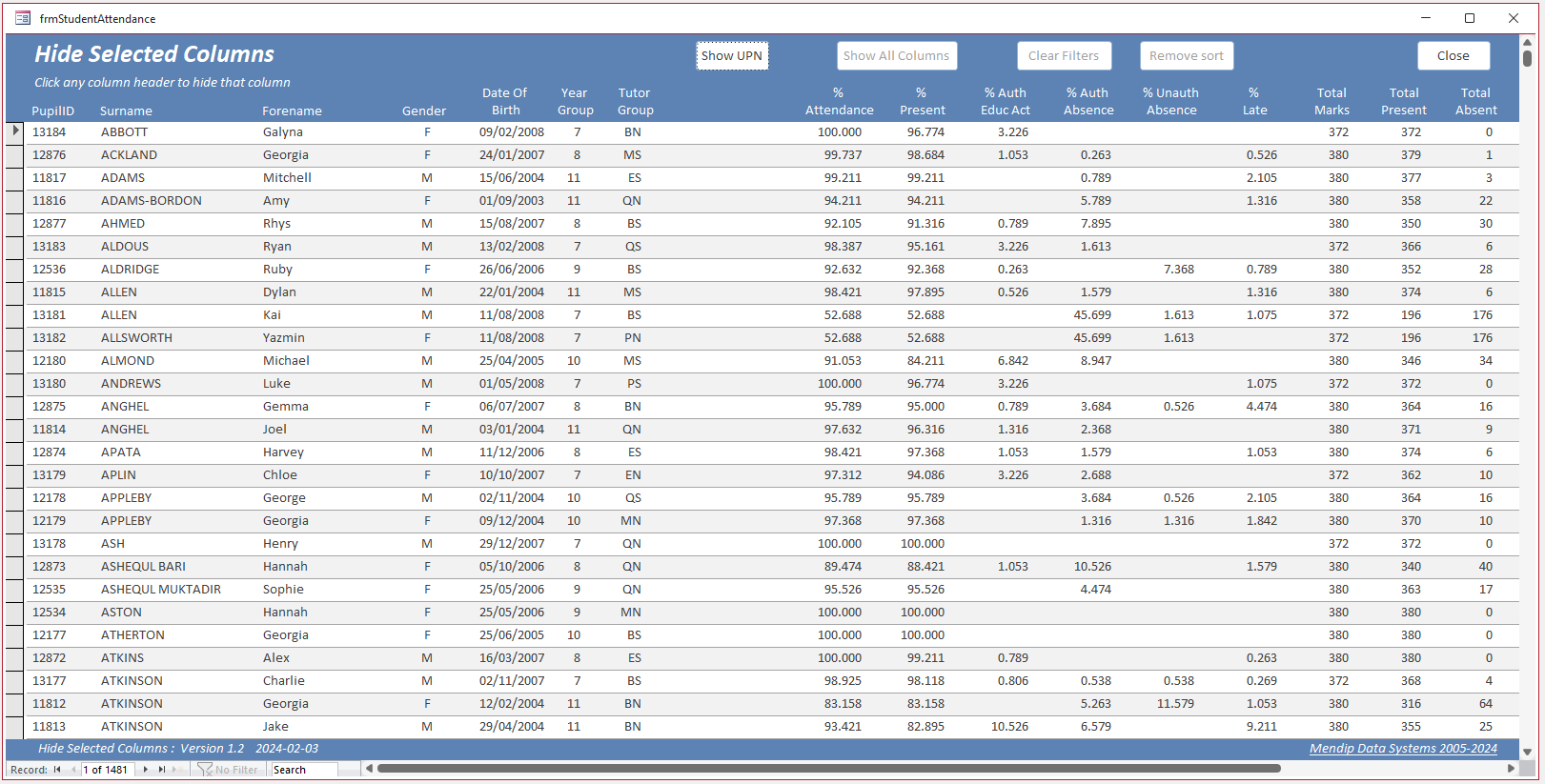This screenshot has height=784, width=1545.
Task: Click the vertical scrollbar up arrow
Action: click(x=1527, y=42)
